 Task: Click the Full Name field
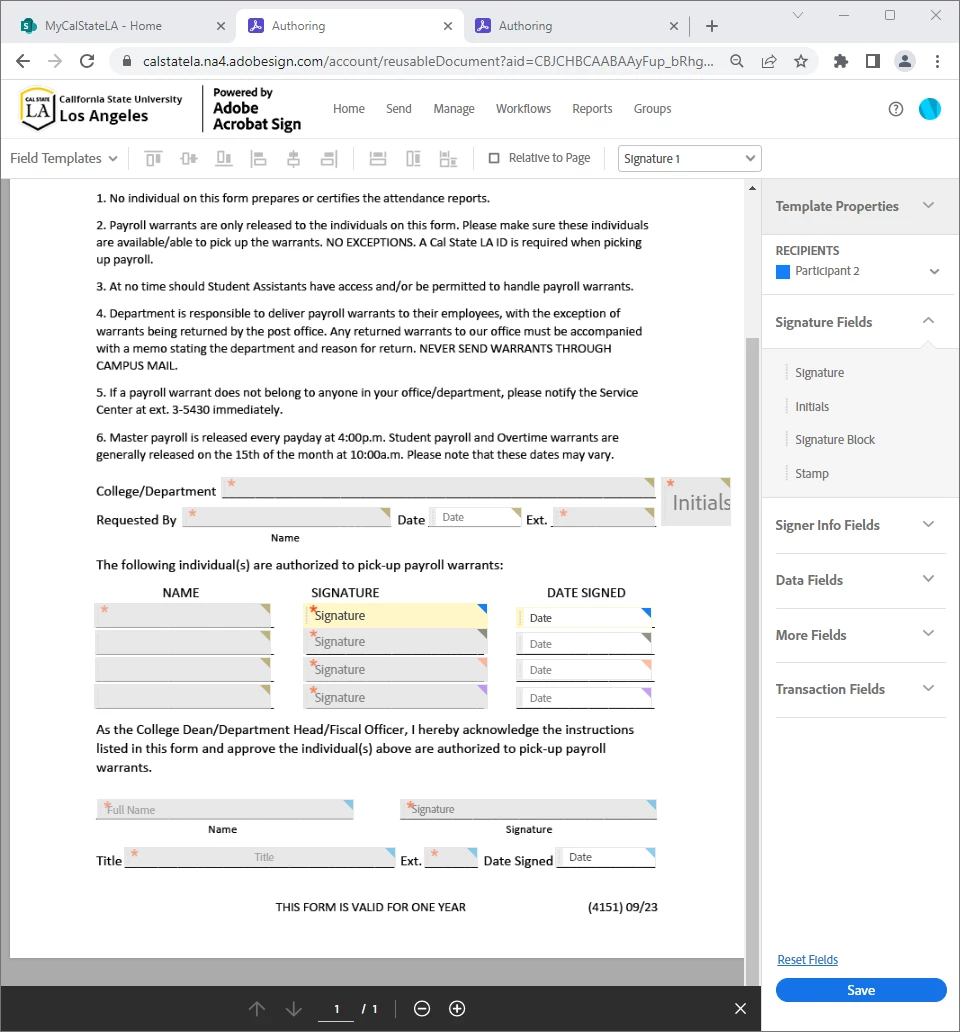click(x=225, y=809)
